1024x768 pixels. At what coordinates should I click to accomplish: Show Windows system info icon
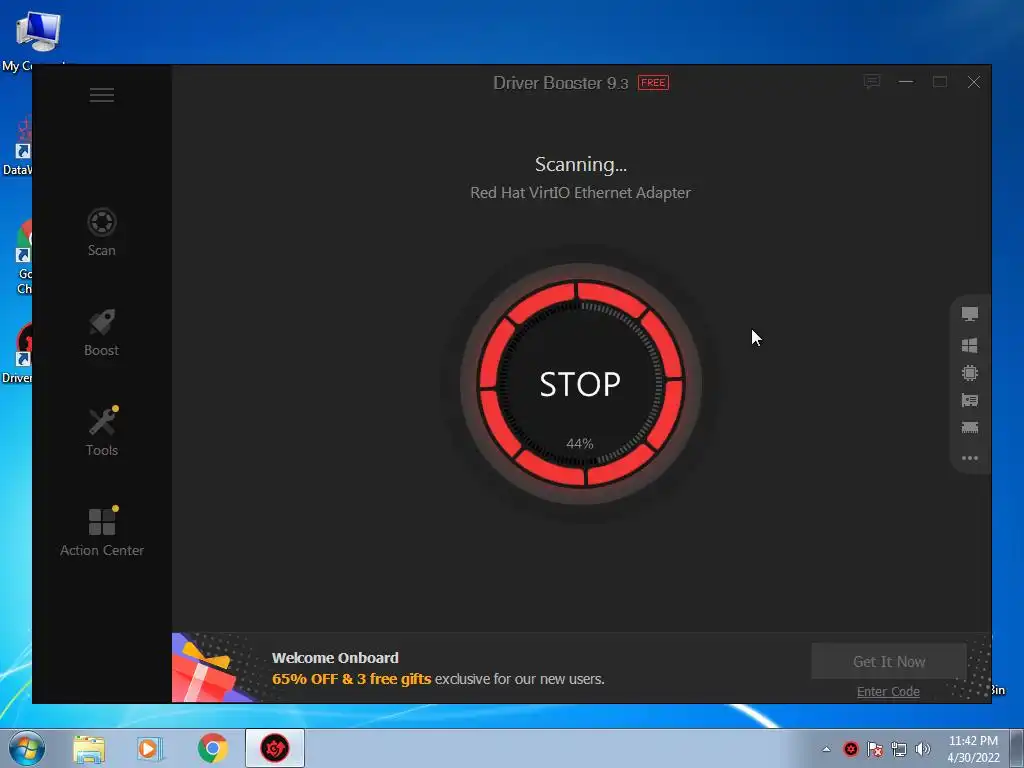[x=970, y=345]
